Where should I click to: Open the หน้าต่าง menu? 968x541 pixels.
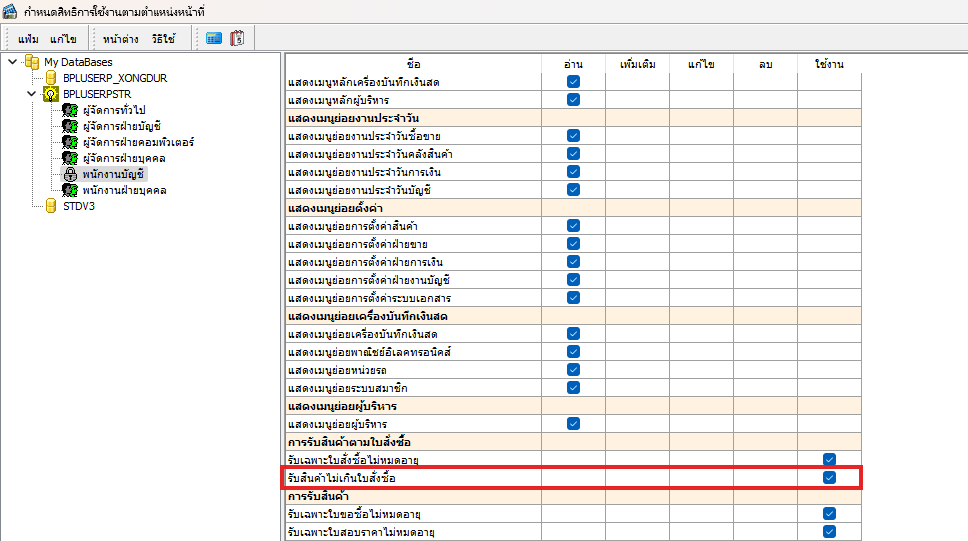click(122, 39)
